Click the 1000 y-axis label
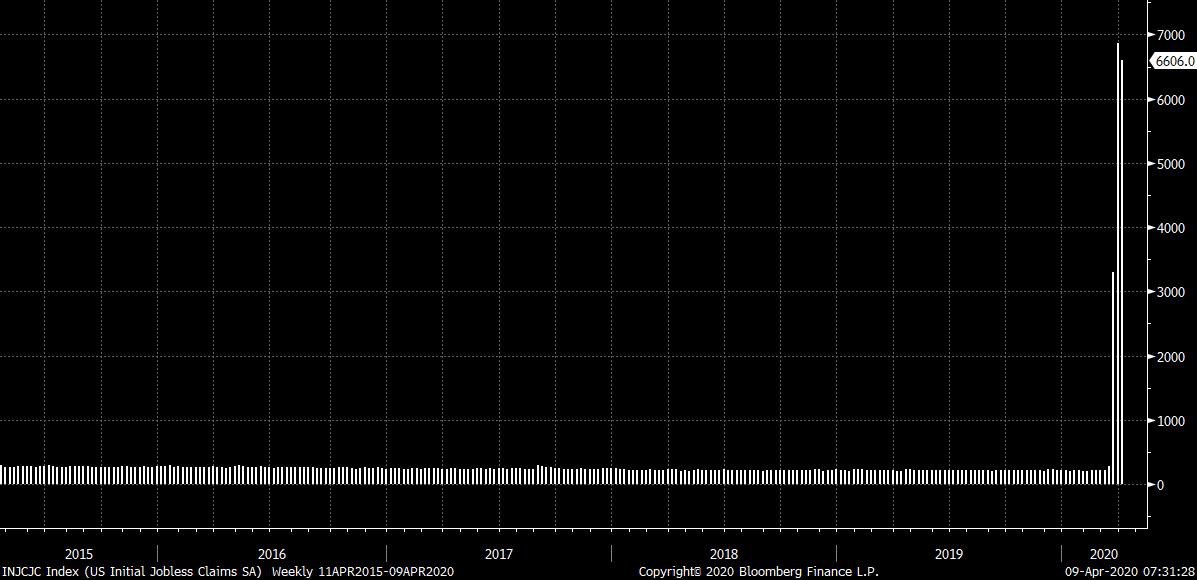Image resolution: width=1197 pixels, height=580 pixels. (1169, 421)
